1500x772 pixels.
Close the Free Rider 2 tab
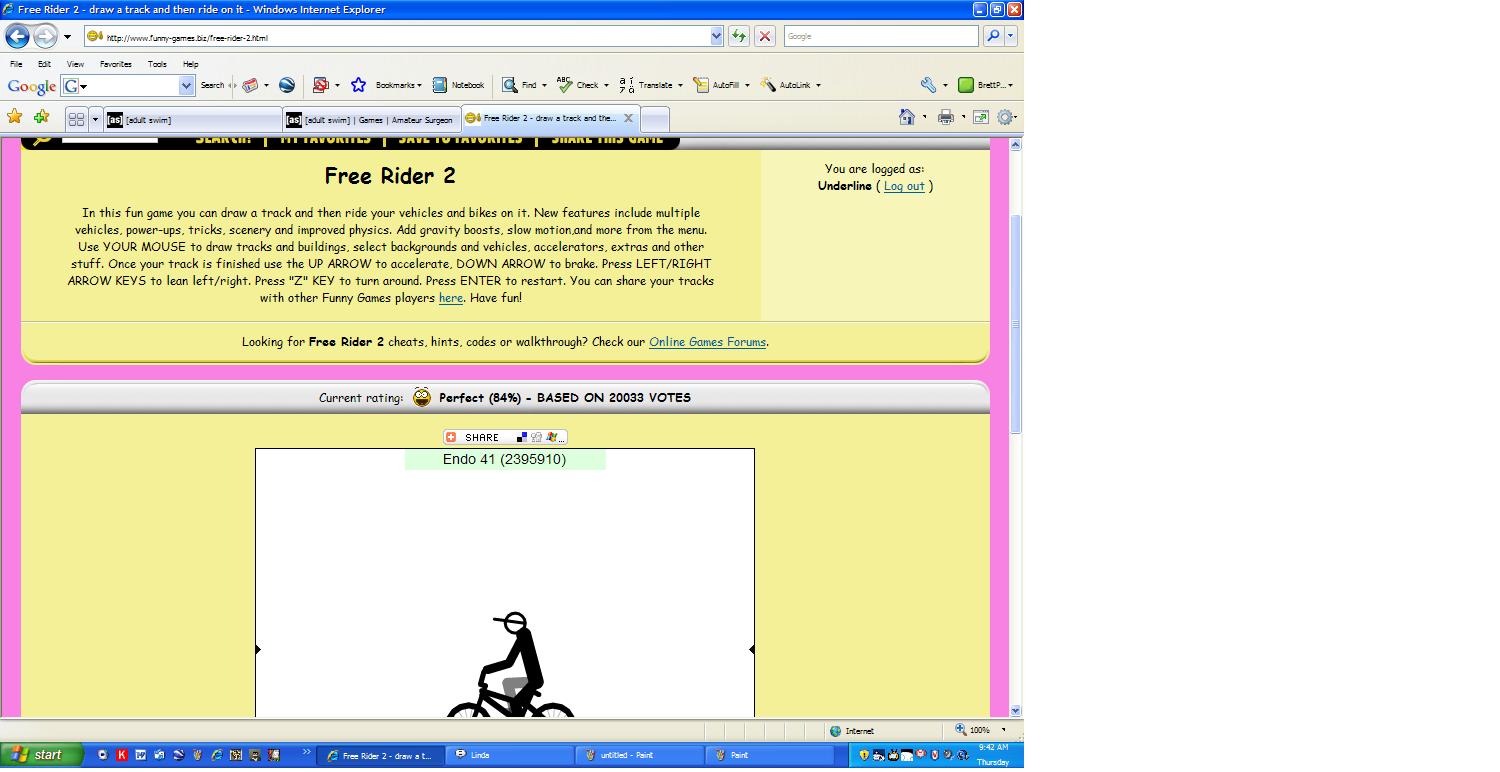coord(628,118)
